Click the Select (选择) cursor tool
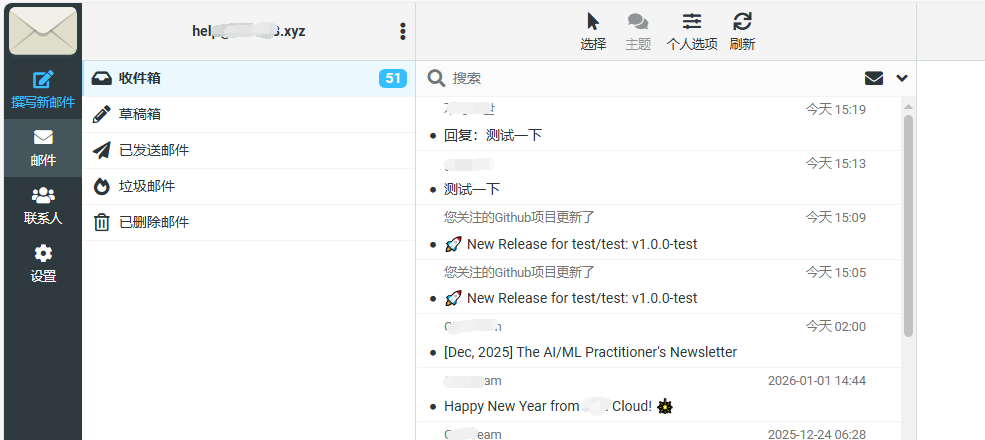Image resolution: width=985 pixels, height=440 pixels. click(593, 30)
